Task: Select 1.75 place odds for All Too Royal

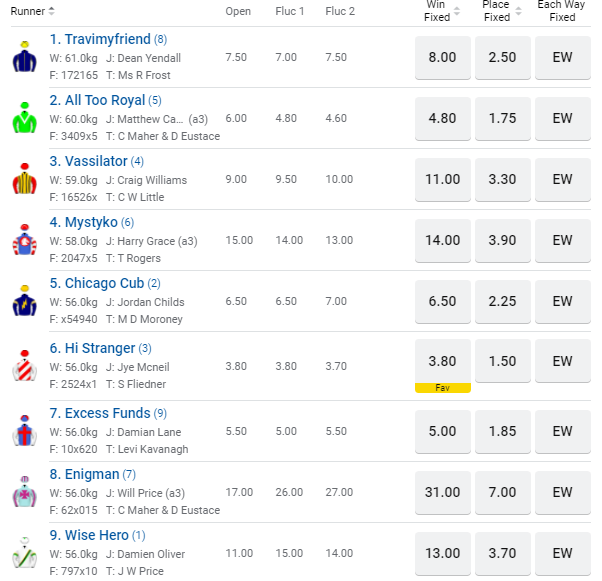Action: coord(502,119)
